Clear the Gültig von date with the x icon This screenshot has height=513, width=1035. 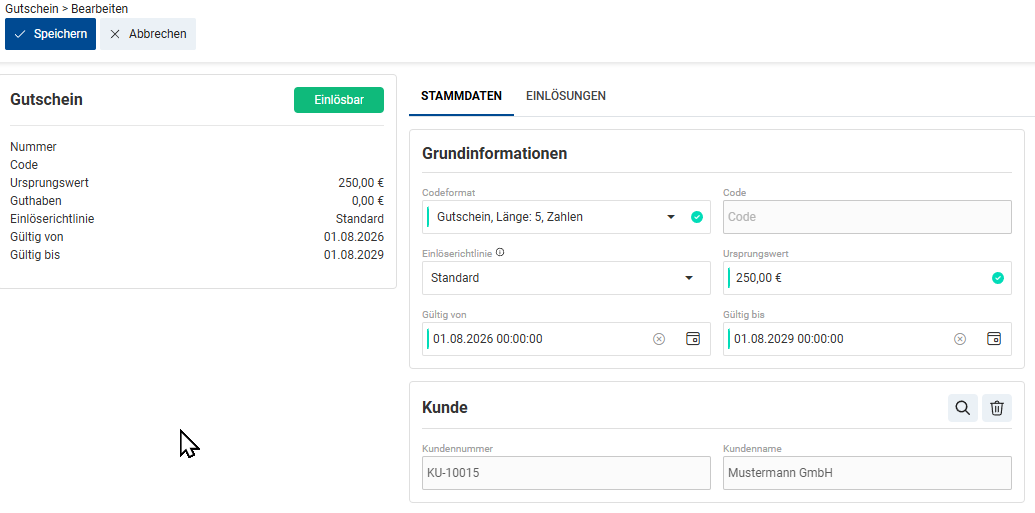659,339
